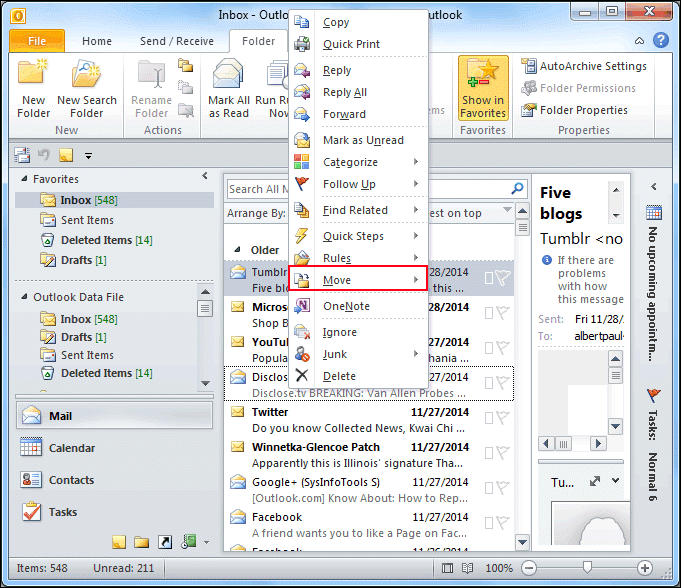Open the Mail navigation pane

click(x=115, y=416)
